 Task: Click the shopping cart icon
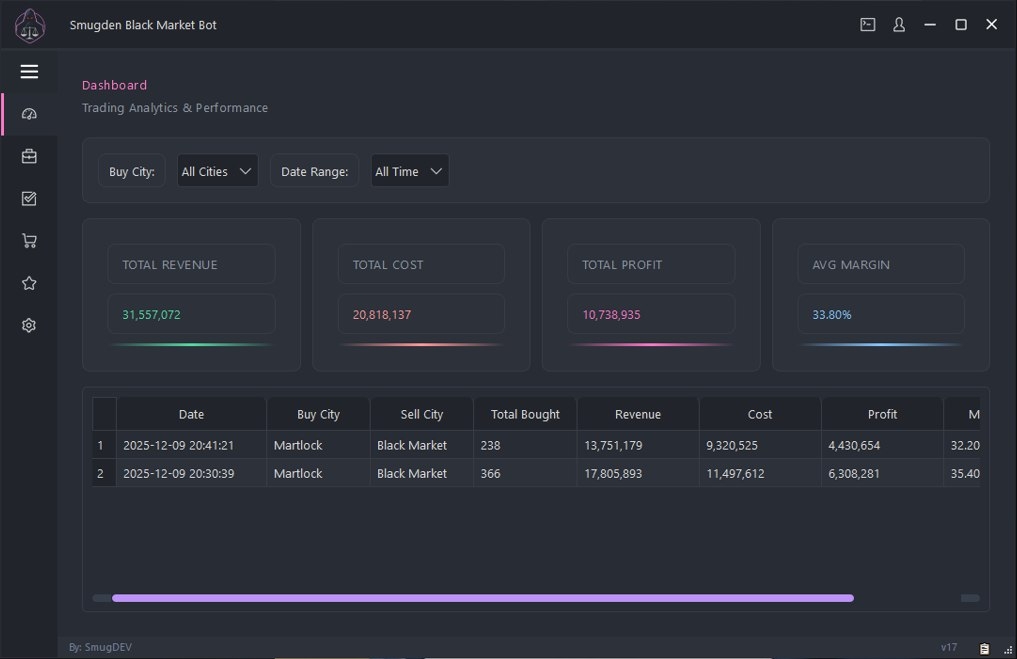click(28, 240)
